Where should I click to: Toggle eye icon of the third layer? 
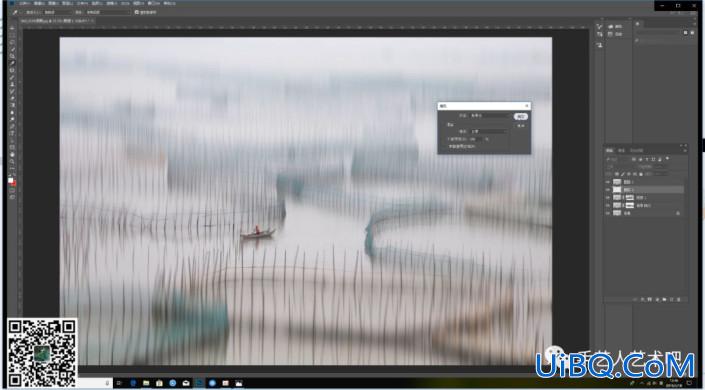607,197
